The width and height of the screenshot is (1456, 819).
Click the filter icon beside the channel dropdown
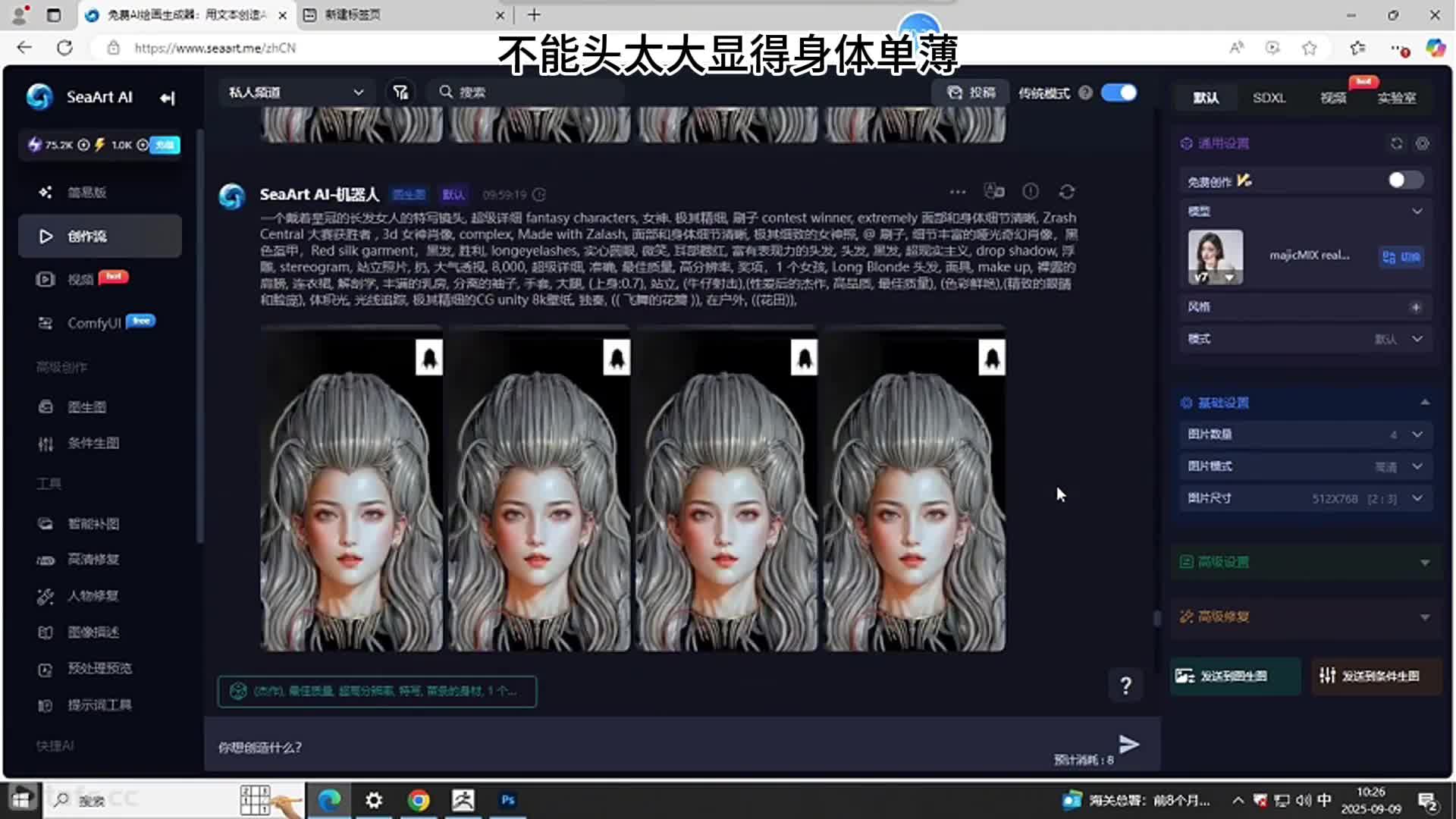point(400,93)
